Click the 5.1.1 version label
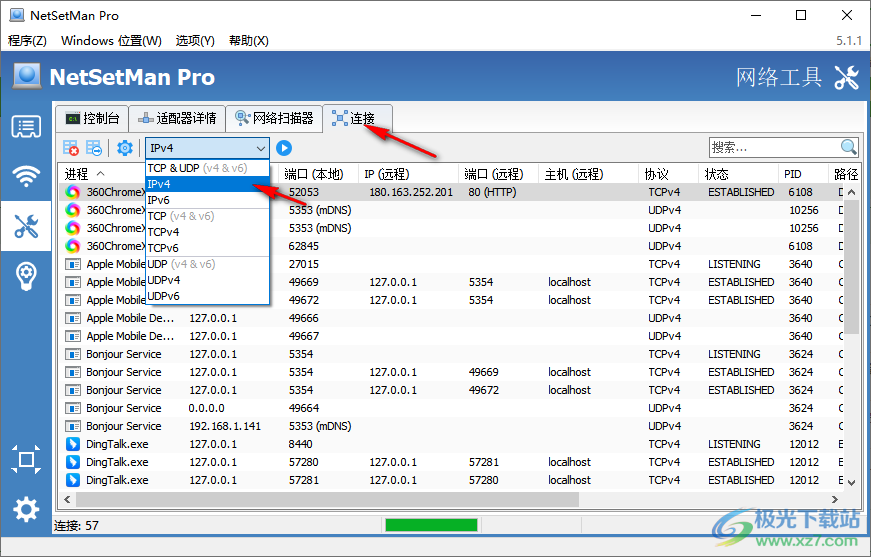Image resolution: width=871 pixels, height=557 pixels. click(x=849, y=41)
